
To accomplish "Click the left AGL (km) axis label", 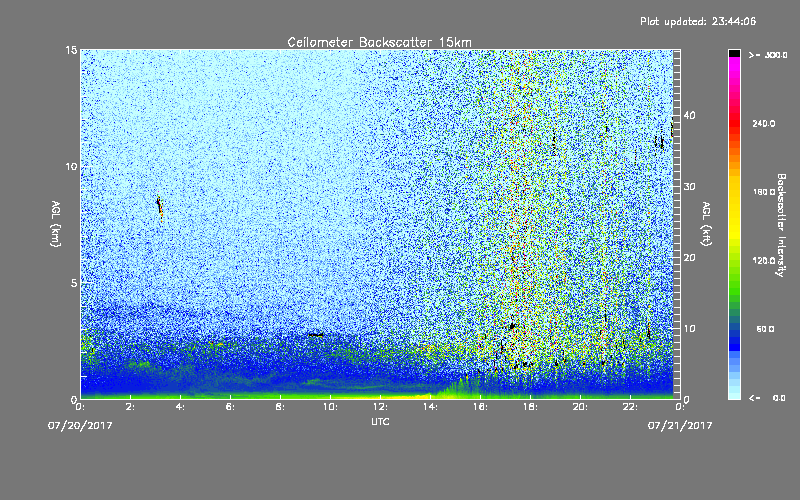I will pos(56,224).
